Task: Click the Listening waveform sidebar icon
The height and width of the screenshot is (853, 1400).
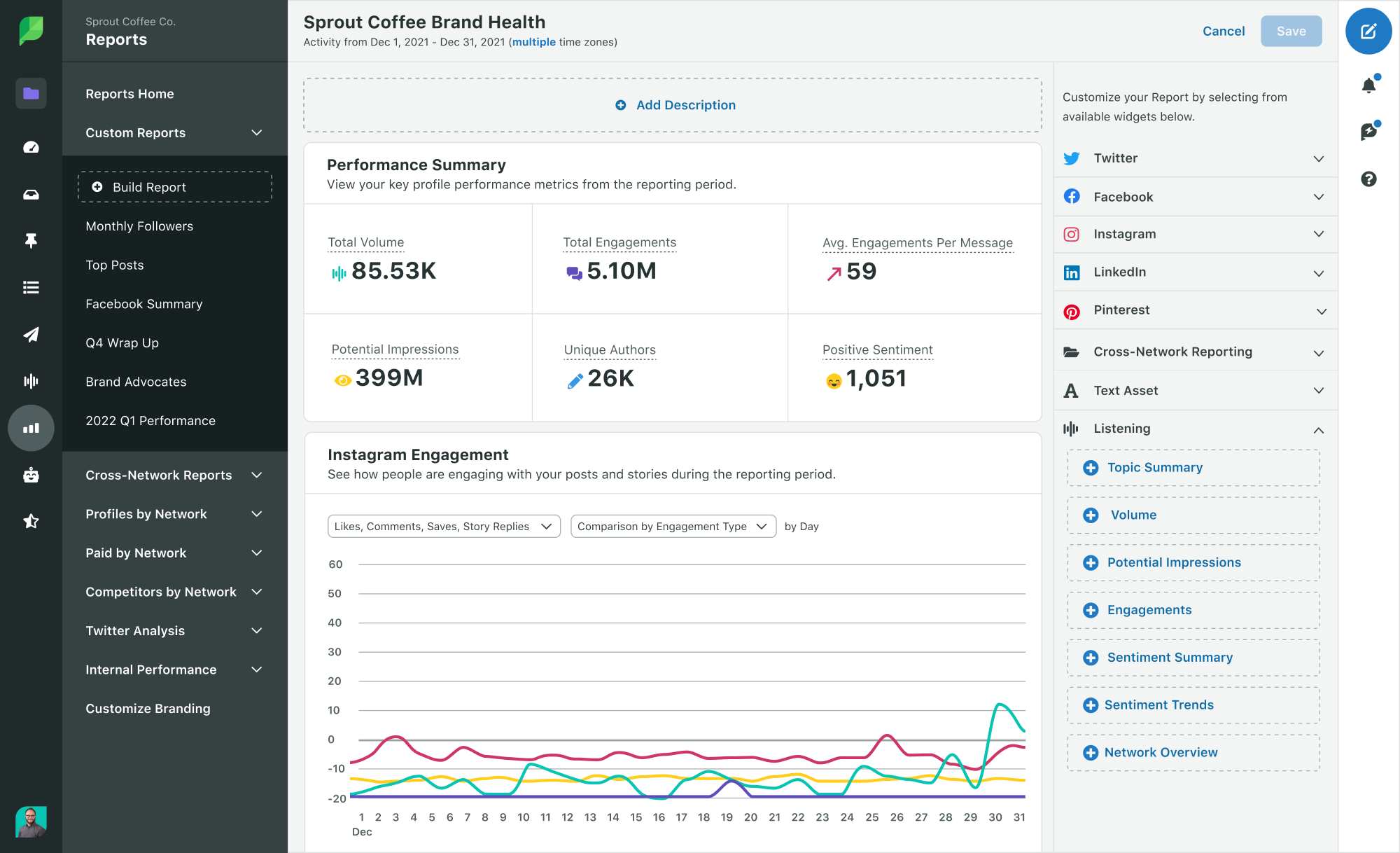Action: coord(31,381)
